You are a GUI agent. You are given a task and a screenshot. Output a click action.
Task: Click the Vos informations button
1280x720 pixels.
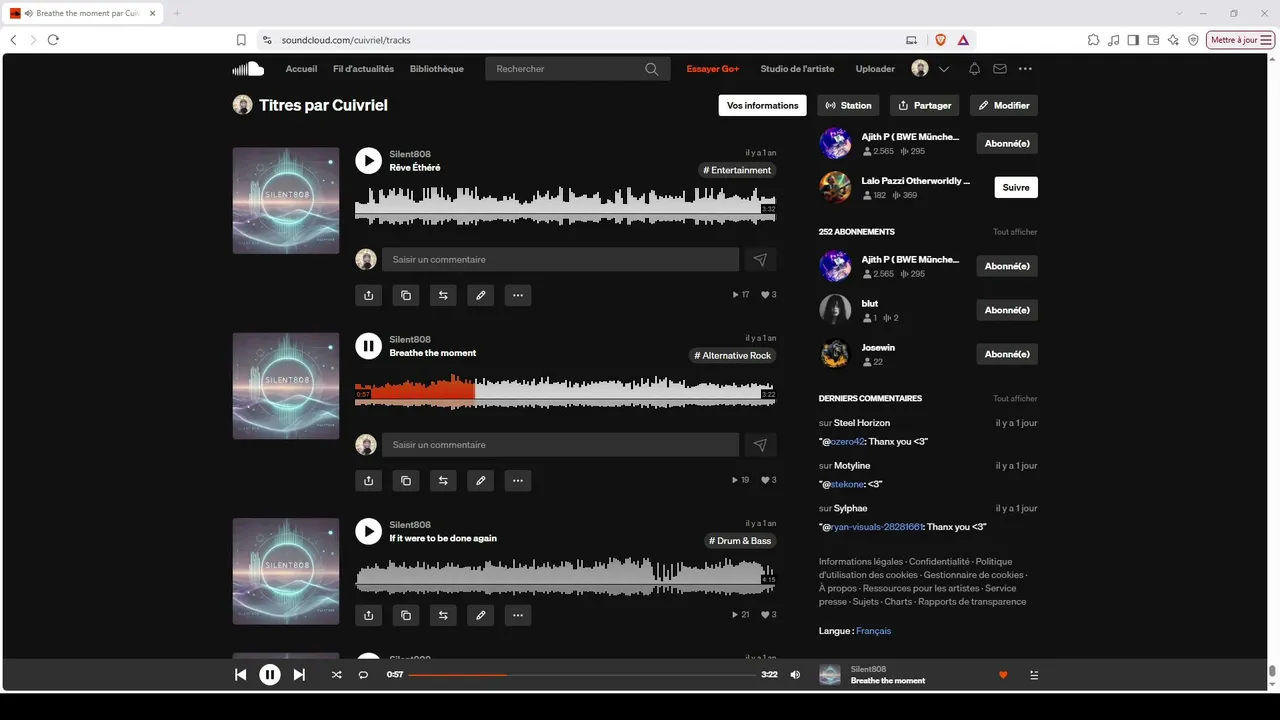tap(763, 105)
